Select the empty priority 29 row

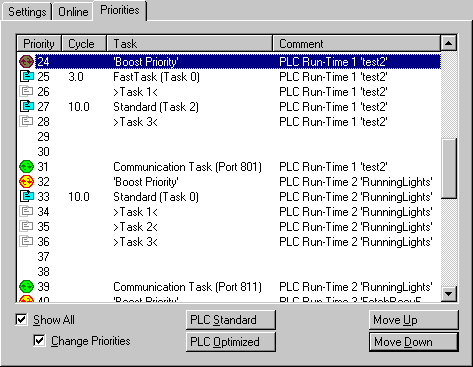point(229,137)
